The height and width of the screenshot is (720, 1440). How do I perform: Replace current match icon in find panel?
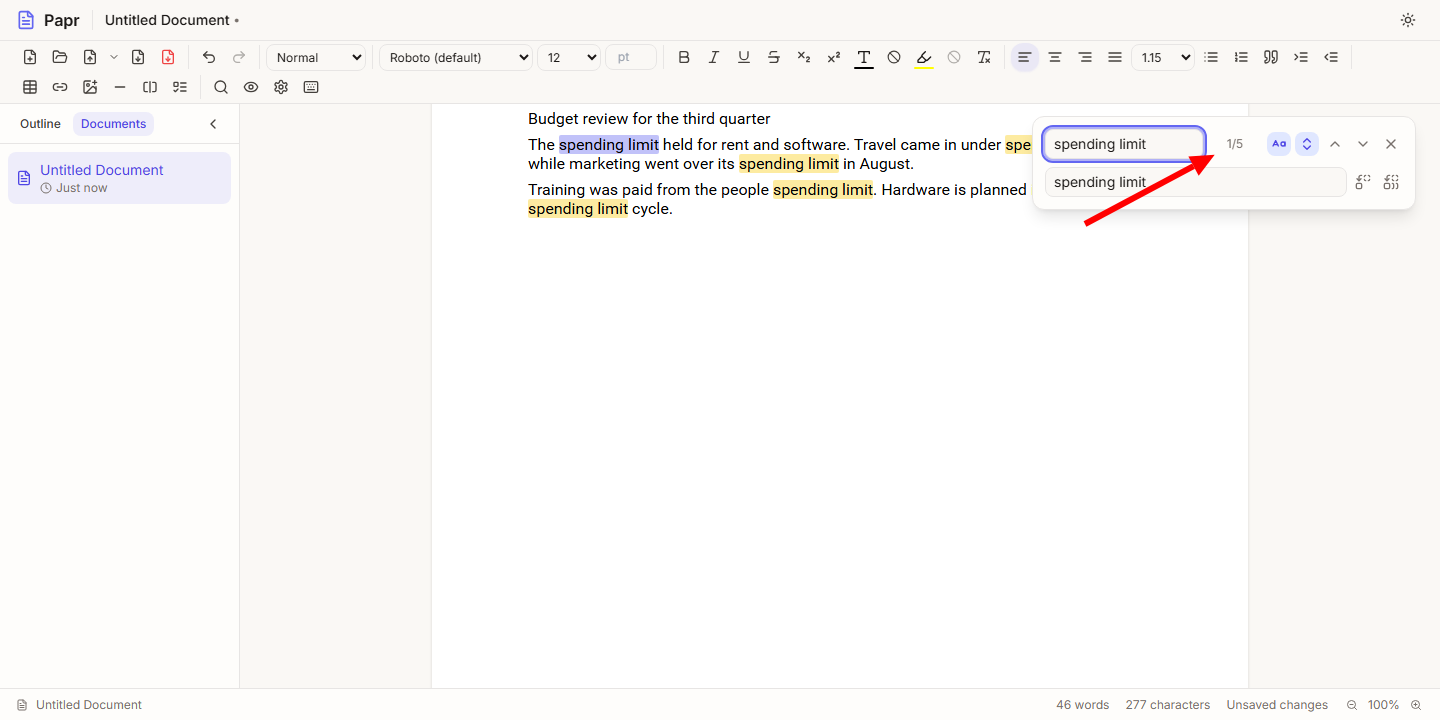[x=1363, y=182]
